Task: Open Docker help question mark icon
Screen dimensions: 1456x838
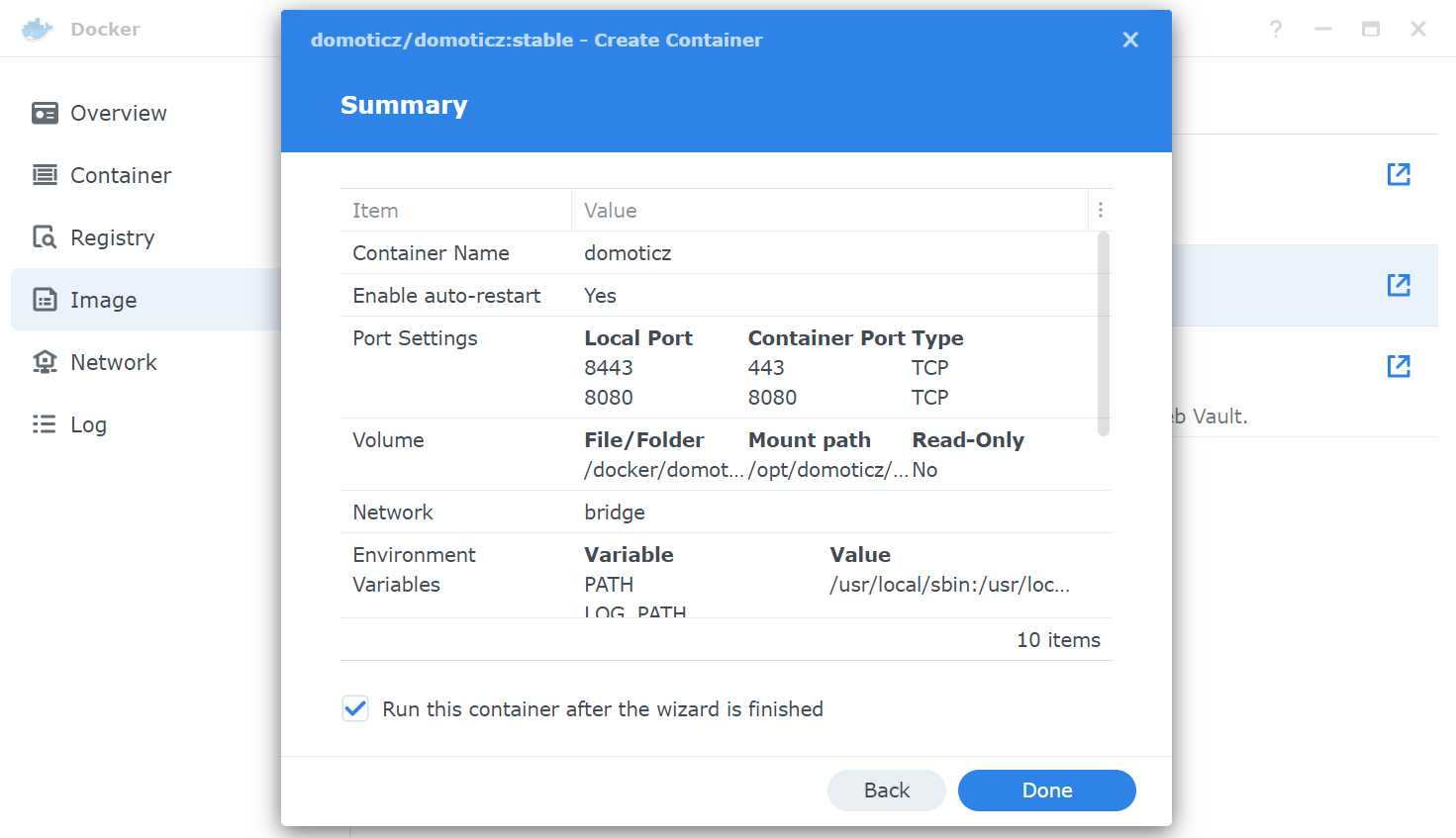Action: click(x=1276, y=29)
